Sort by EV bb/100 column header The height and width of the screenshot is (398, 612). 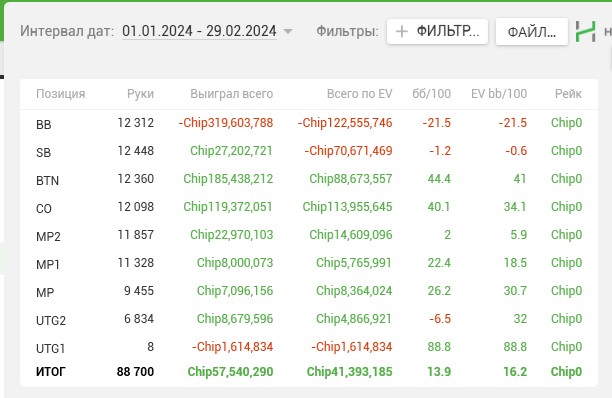click(499, 94)
